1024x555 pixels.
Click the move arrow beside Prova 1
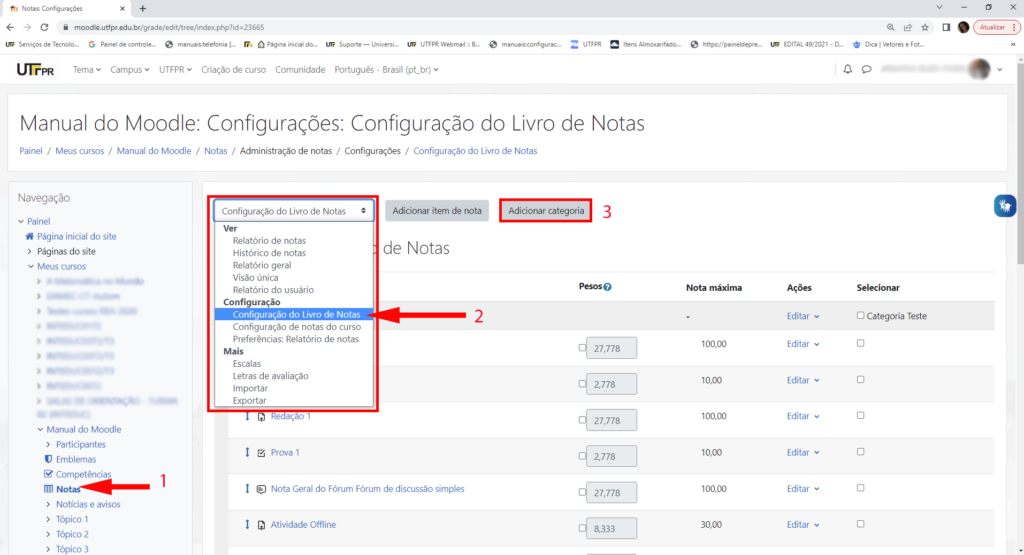(x=248, y=452)
